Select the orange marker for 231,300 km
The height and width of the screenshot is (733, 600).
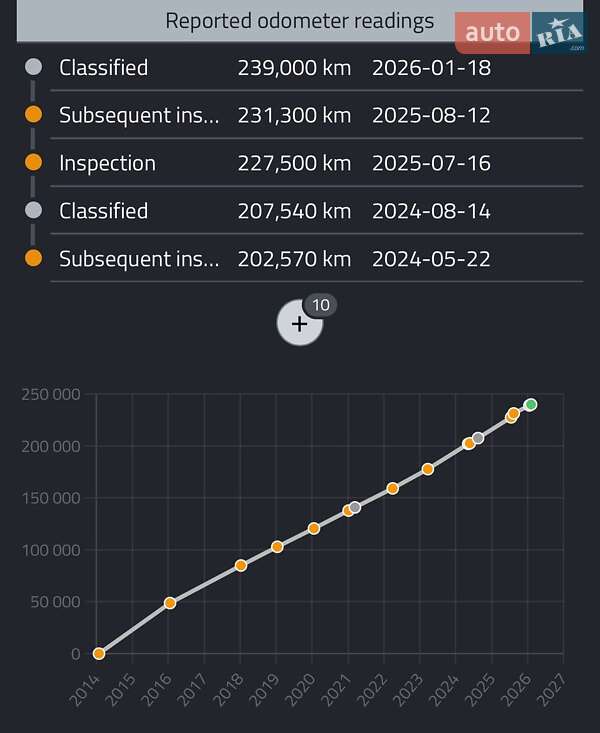tap(33, 115)
